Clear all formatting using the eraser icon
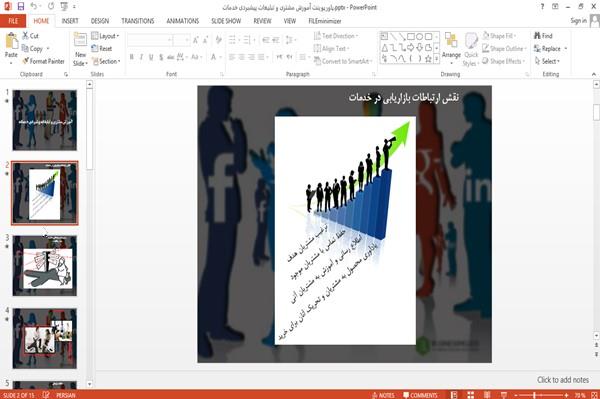This screenshot has height=399, width=600. 218,40
